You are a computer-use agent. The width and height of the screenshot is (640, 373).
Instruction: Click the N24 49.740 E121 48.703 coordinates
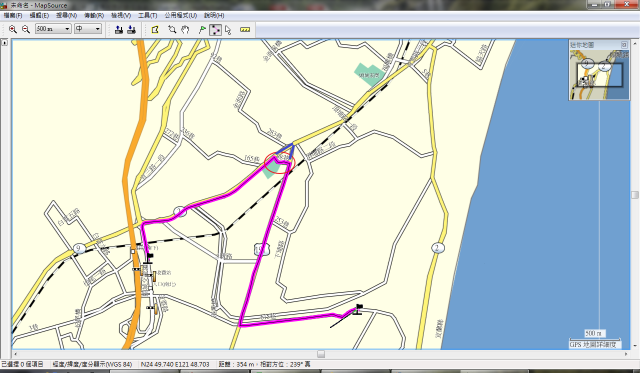point(175,364)
